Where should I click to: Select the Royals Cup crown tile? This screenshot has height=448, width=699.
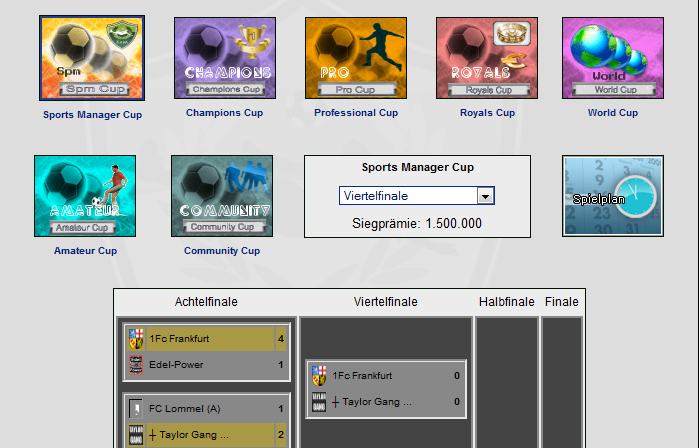487,58
